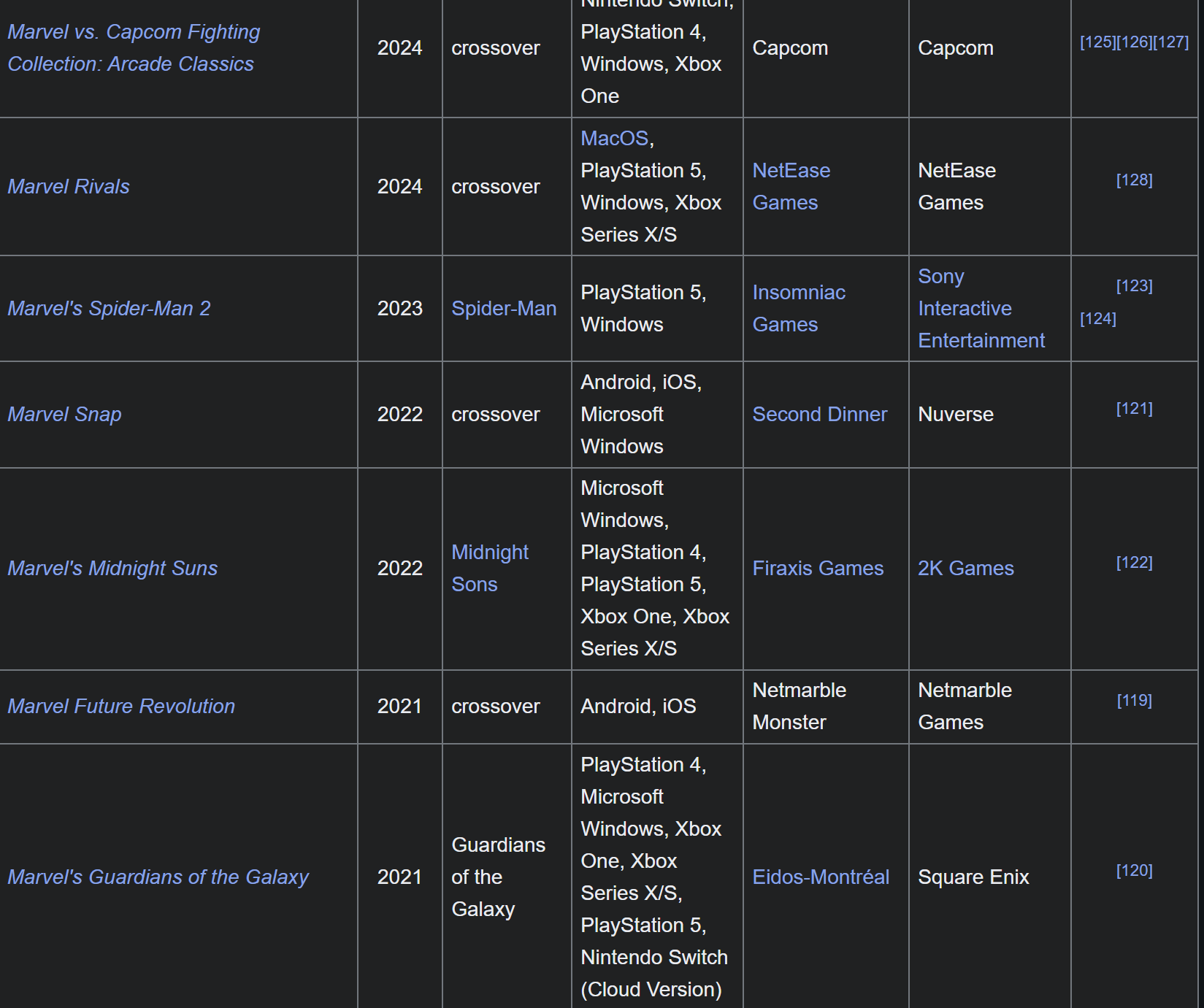Jump to citation [121] for Marvel Snap
Screen dimensions: 1204x1008
tap(1134, 409)
